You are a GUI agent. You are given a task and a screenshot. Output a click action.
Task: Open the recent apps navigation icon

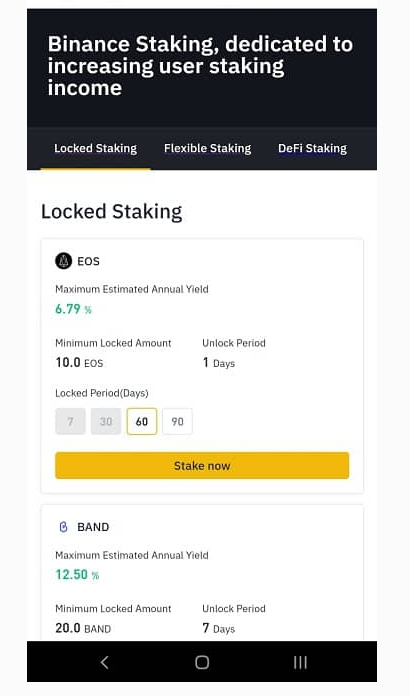click(300, 662)
